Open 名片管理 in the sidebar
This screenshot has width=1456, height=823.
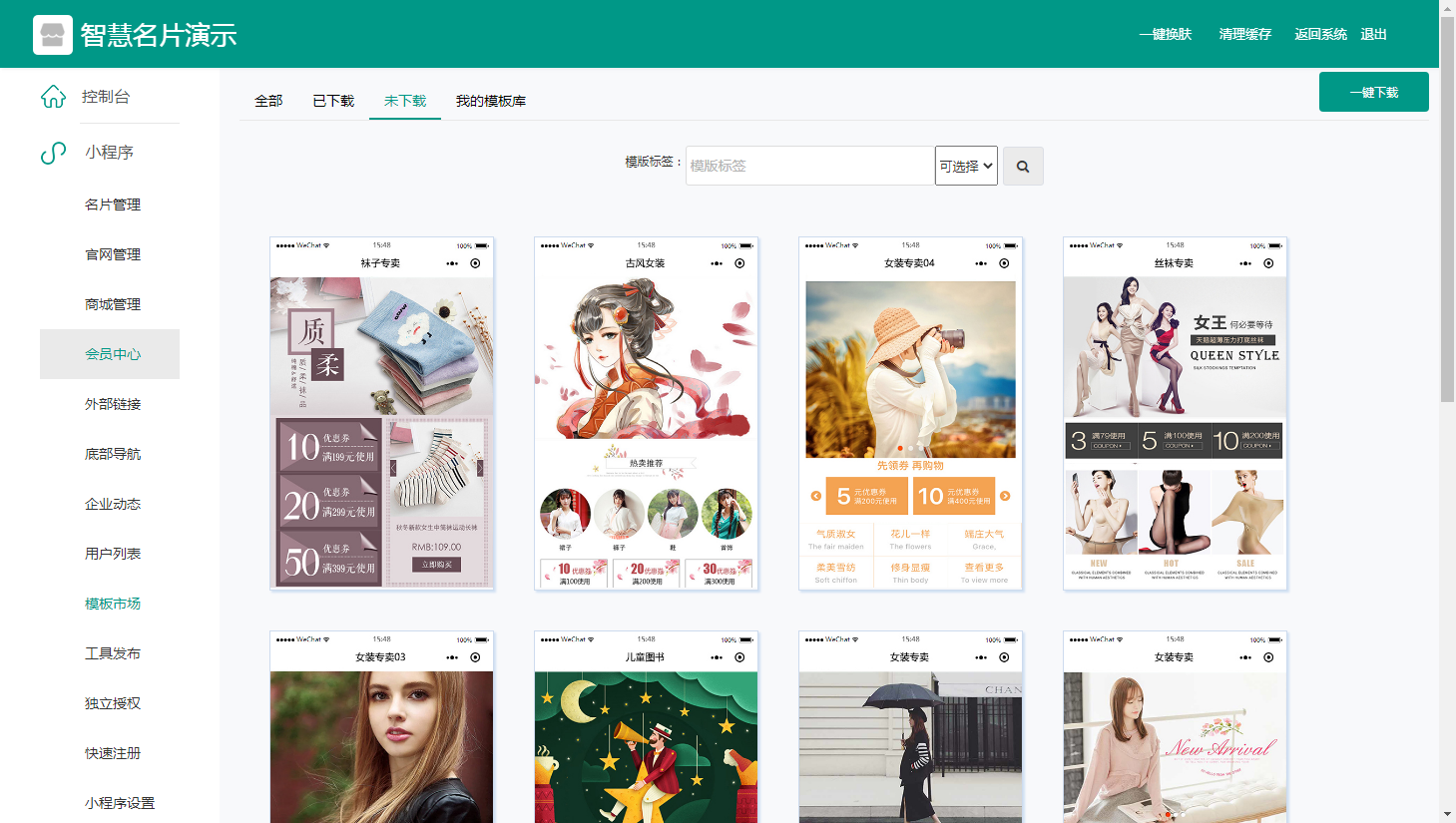click(113, 205)
